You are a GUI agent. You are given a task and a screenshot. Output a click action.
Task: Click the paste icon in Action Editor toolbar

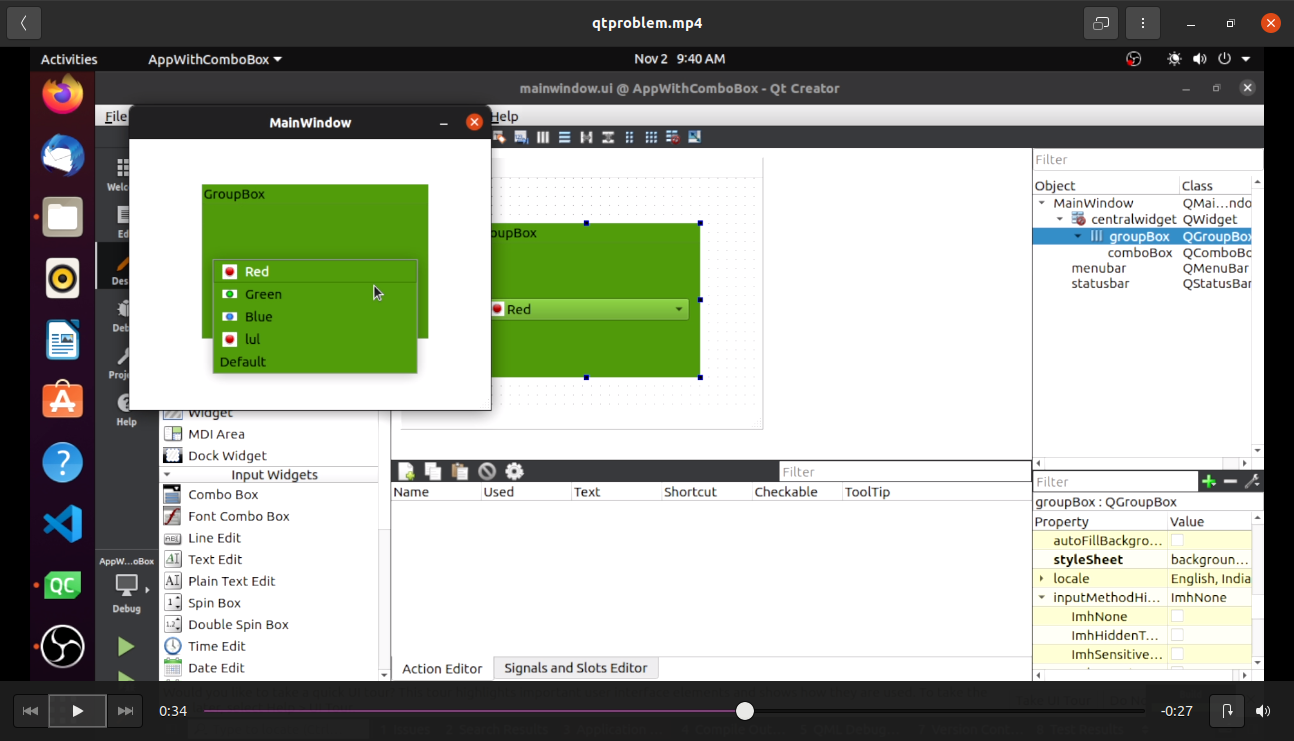[460, 471]
